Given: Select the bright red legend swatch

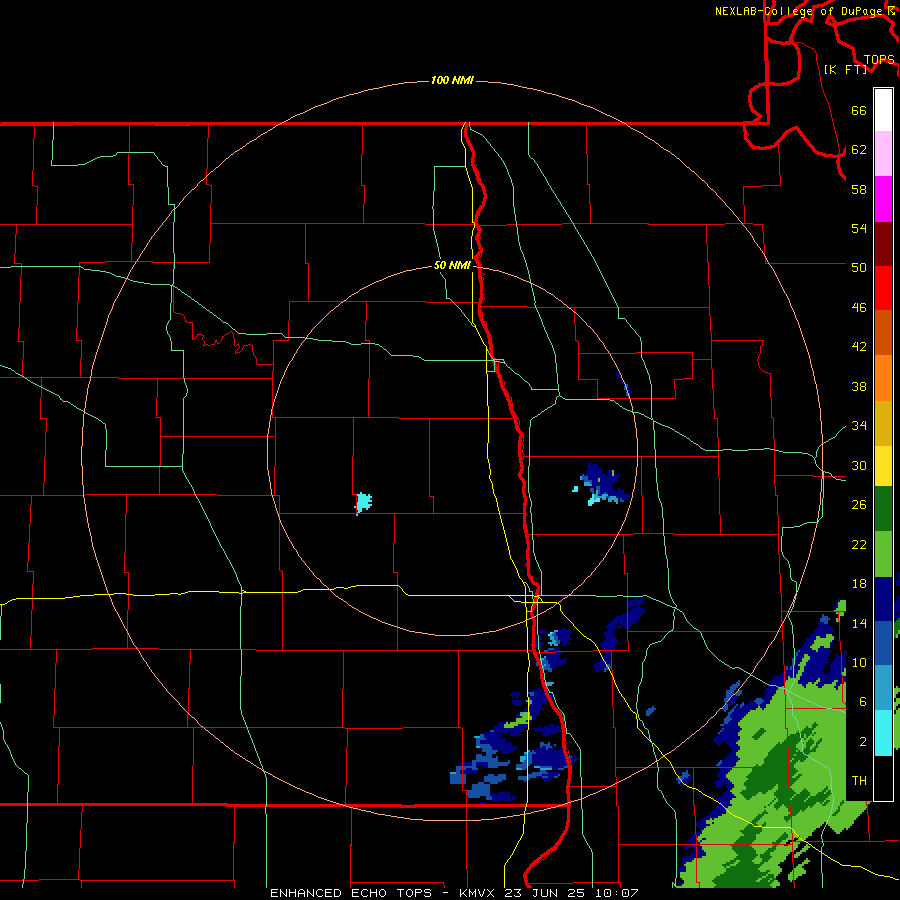Looking at the screenshot, I should coord(883,288).
